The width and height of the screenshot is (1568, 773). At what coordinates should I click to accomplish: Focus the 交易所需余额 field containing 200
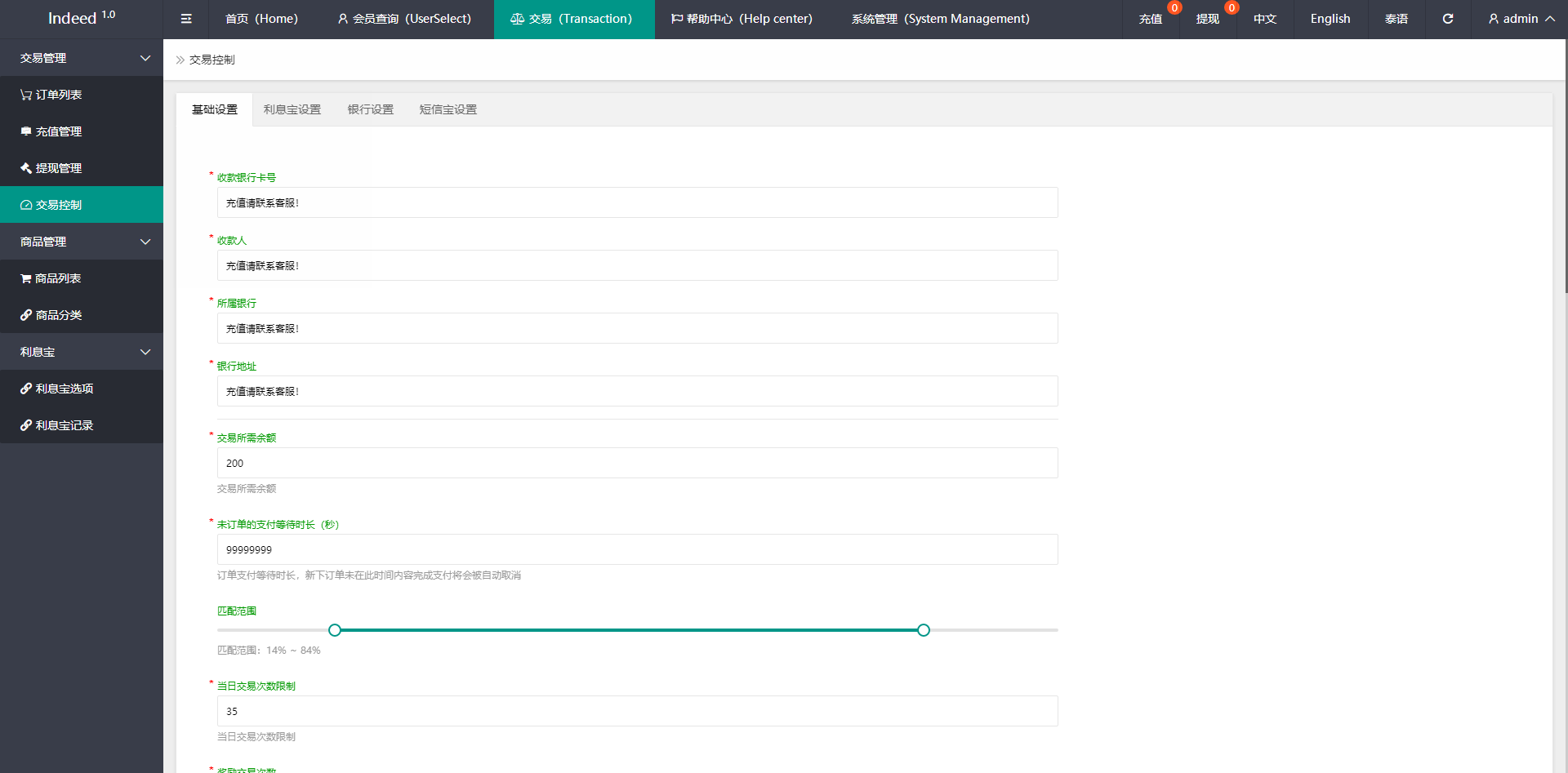(638, 463)
